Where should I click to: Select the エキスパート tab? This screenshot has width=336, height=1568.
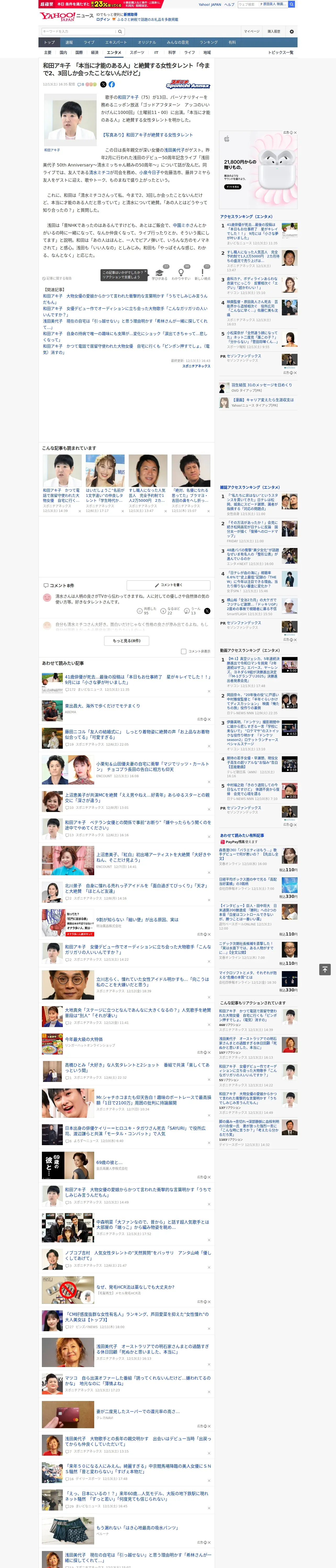tap(116, 42)
